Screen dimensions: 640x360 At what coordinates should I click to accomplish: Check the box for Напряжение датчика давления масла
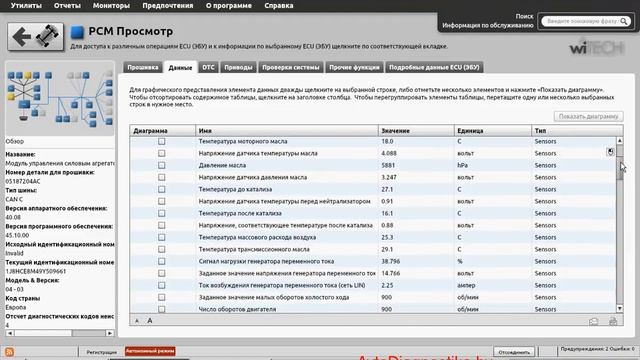point(162,178)
